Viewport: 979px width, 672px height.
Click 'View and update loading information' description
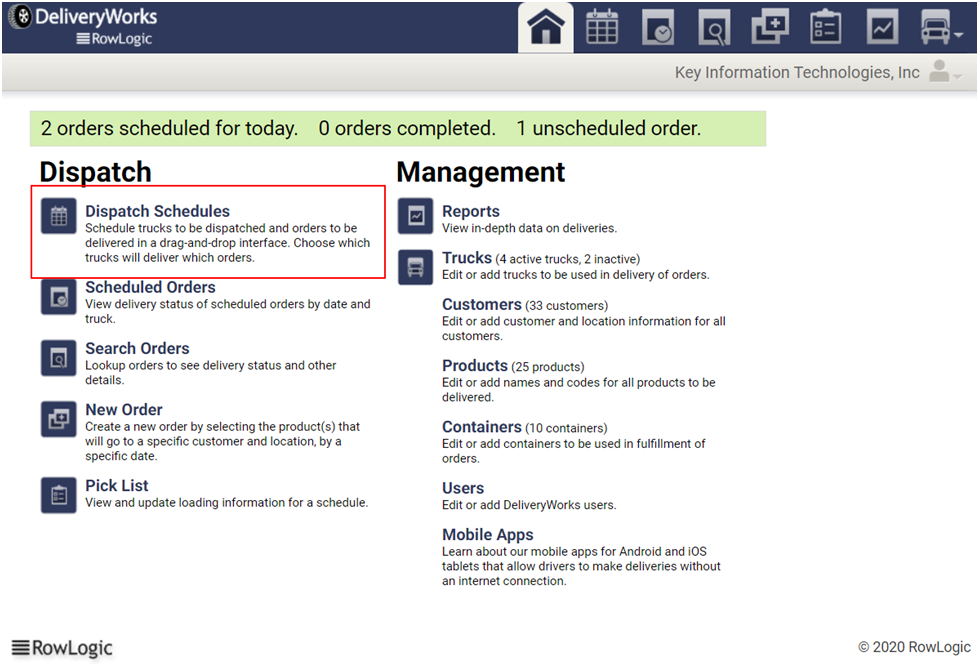[x=227, y=503]
